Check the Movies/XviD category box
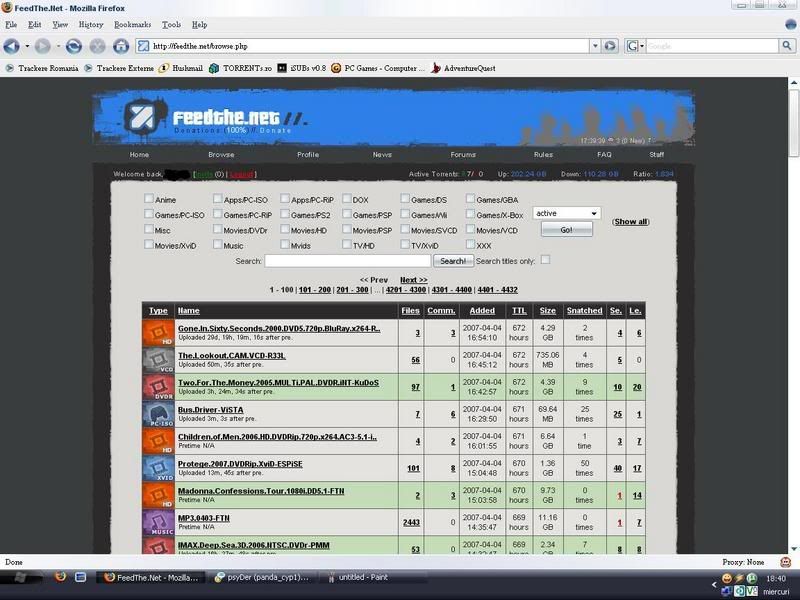Screen dimensions: 800x600 148,244
